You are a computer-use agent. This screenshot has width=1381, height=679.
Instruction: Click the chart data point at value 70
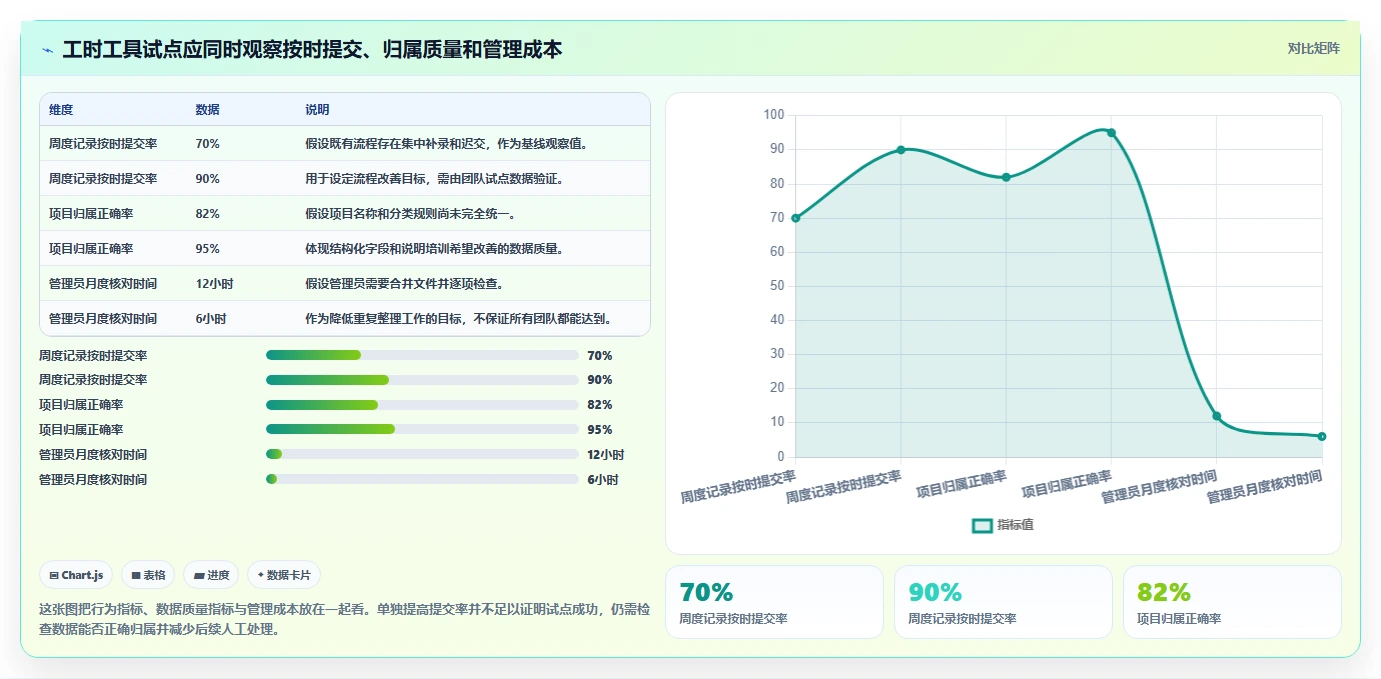pos(795,218)
